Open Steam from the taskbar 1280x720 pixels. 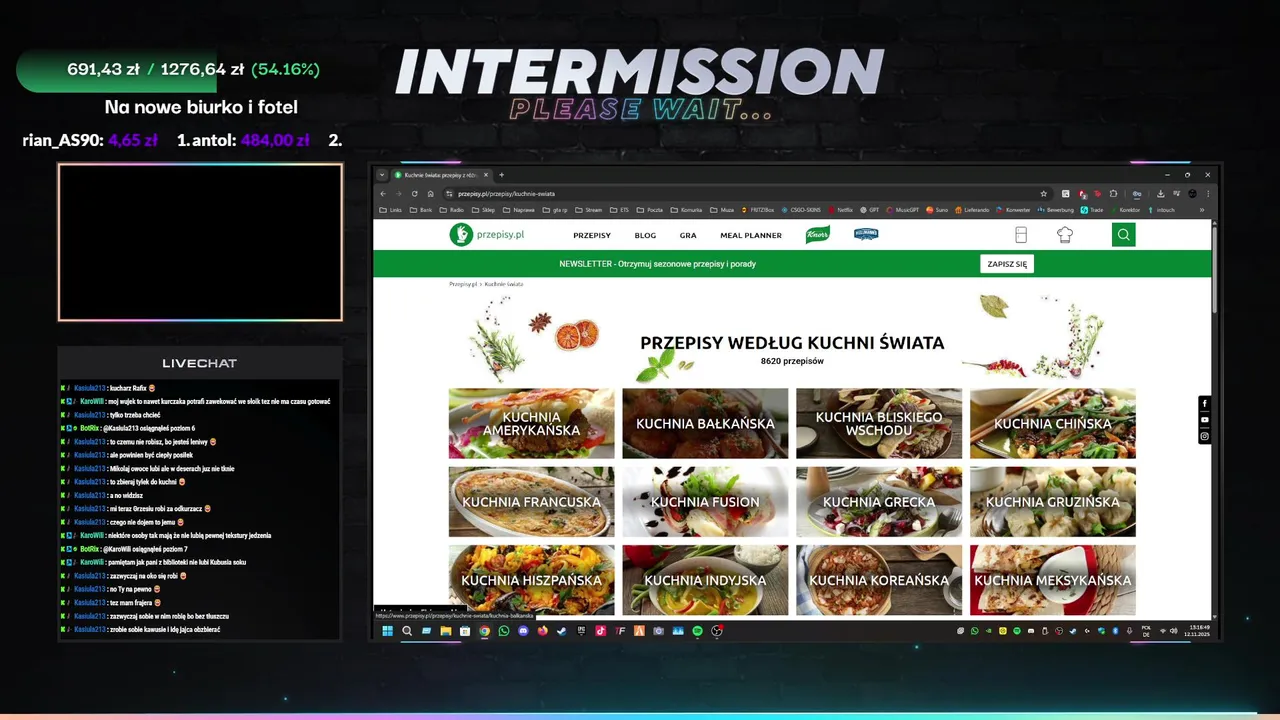point(562,631)
